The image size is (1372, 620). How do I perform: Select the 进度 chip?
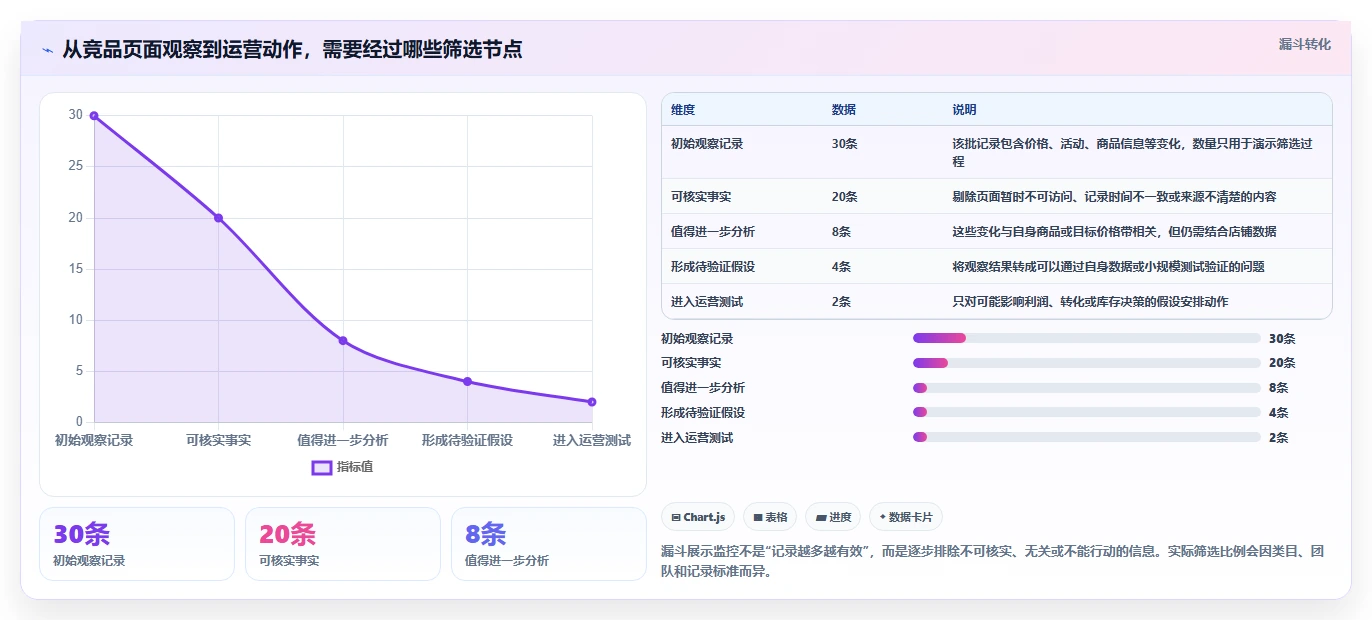tap(833, 517)
